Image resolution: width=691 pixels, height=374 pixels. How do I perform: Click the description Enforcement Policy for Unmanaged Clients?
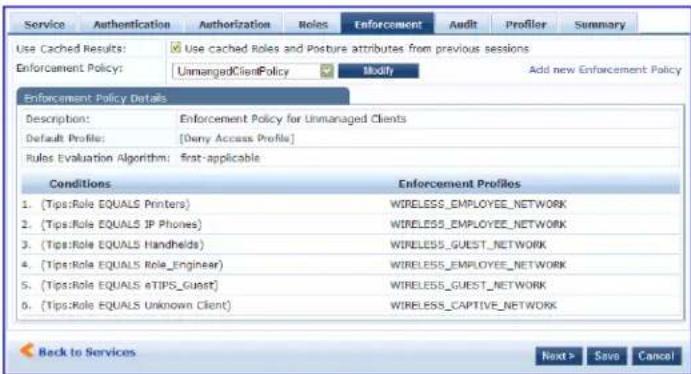(x=293, y=118)
